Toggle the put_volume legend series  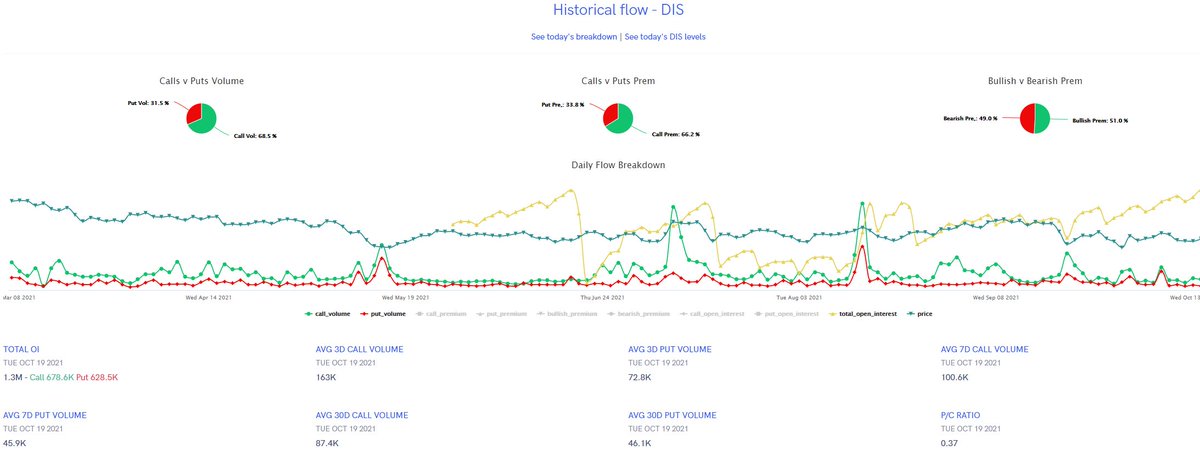pos(381,314)
